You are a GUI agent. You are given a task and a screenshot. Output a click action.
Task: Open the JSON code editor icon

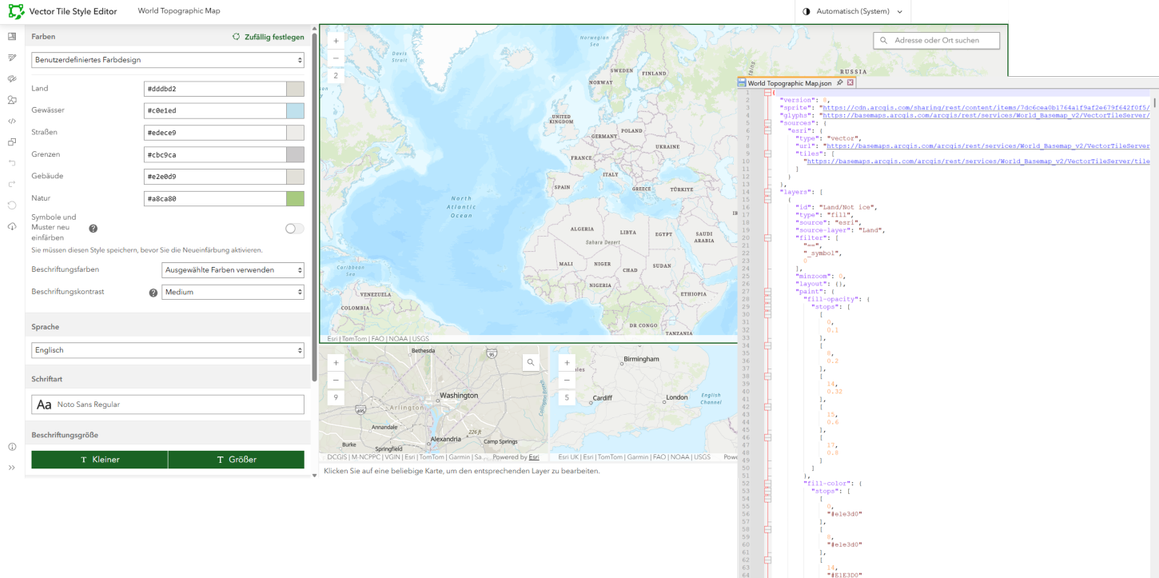pos(12,120)
